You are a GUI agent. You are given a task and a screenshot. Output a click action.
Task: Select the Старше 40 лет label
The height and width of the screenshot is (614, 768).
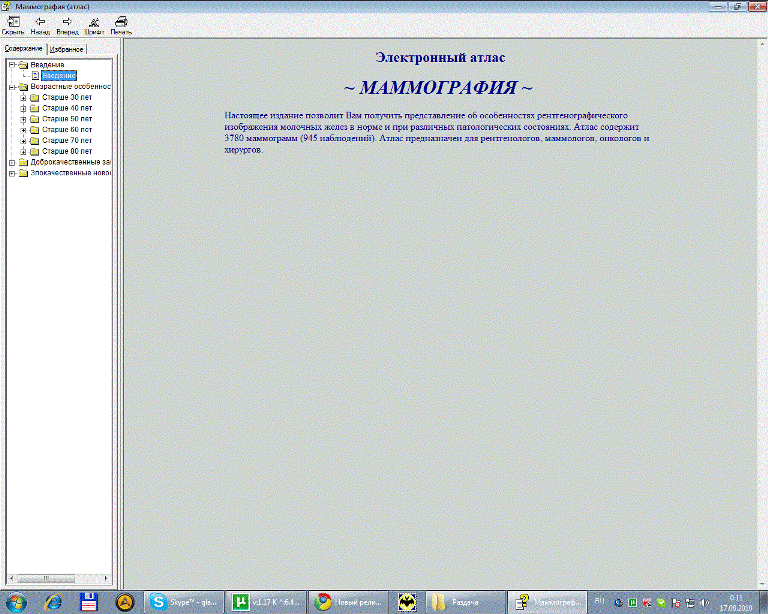(x=67, y=108)
